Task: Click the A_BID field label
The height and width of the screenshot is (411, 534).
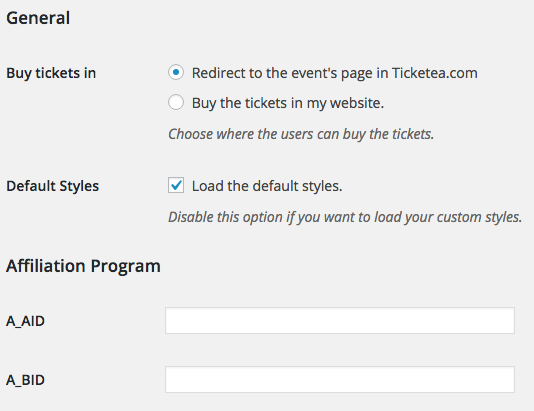Action: [x=25, y=380]
